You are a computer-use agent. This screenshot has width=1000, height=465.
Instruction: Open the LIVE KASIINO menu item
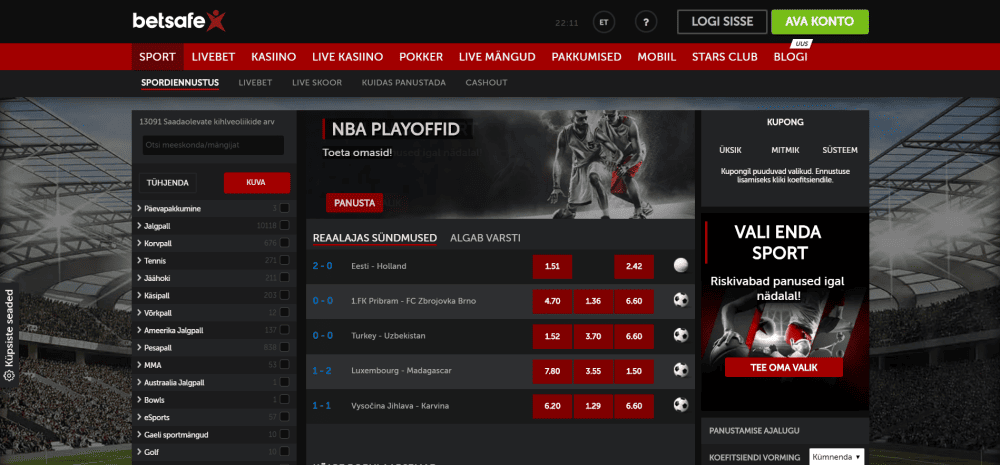pos(348,57)
